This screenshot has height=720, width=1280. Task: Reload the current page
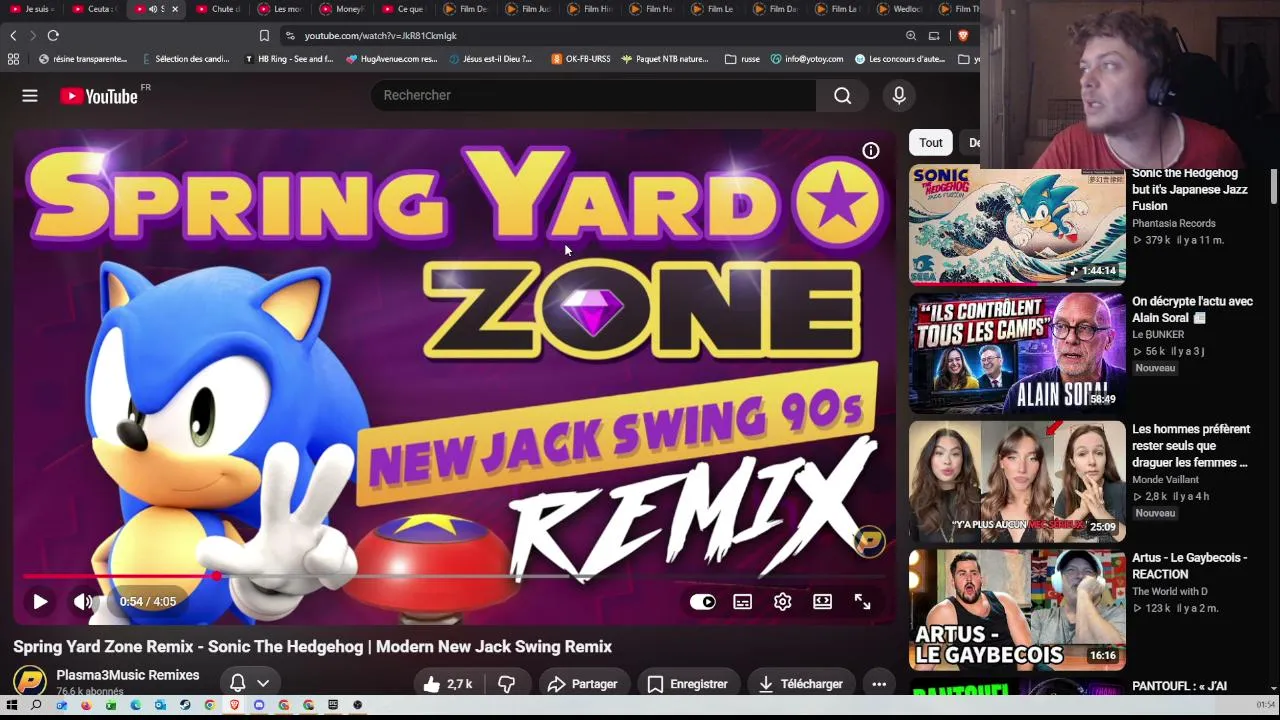pos(53,36)
